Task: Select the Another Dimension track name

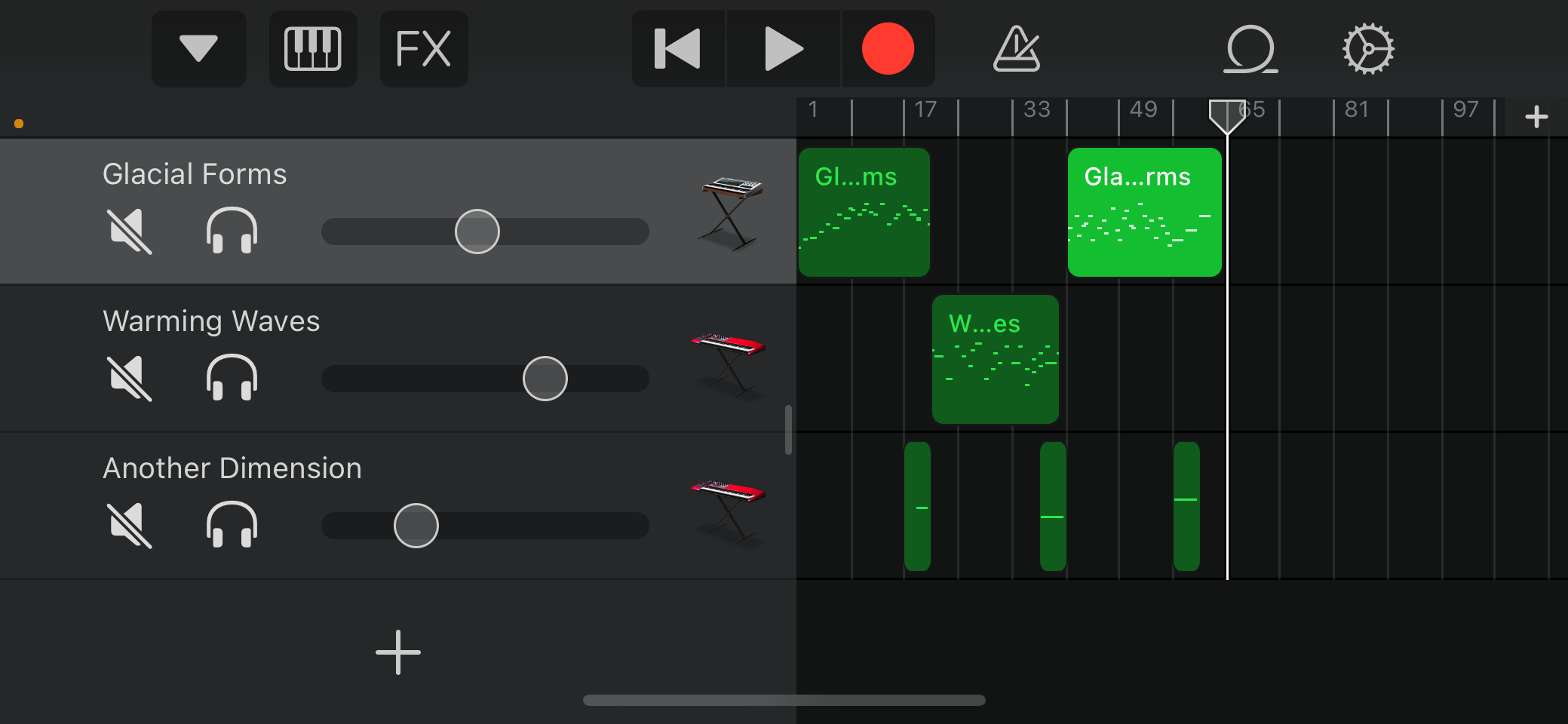Action: [x=232, y=468]
